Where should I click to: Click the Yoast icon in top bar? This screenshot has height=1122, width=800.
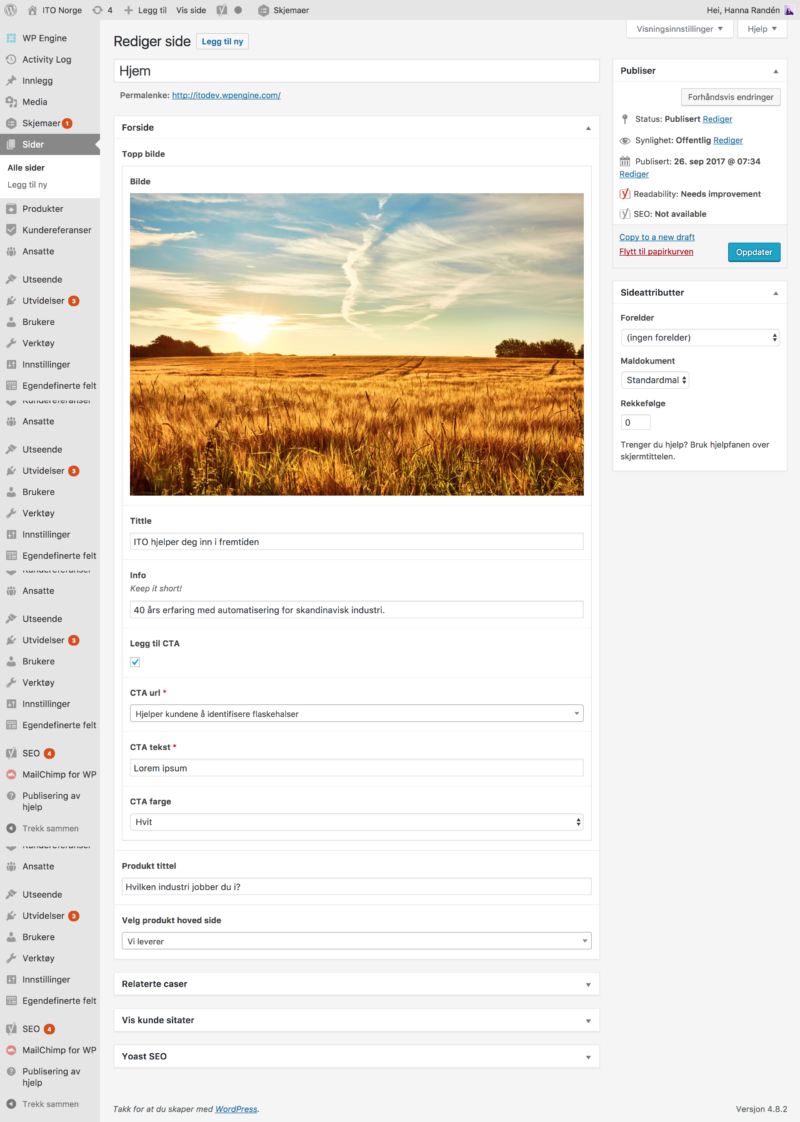pos(222,10)
